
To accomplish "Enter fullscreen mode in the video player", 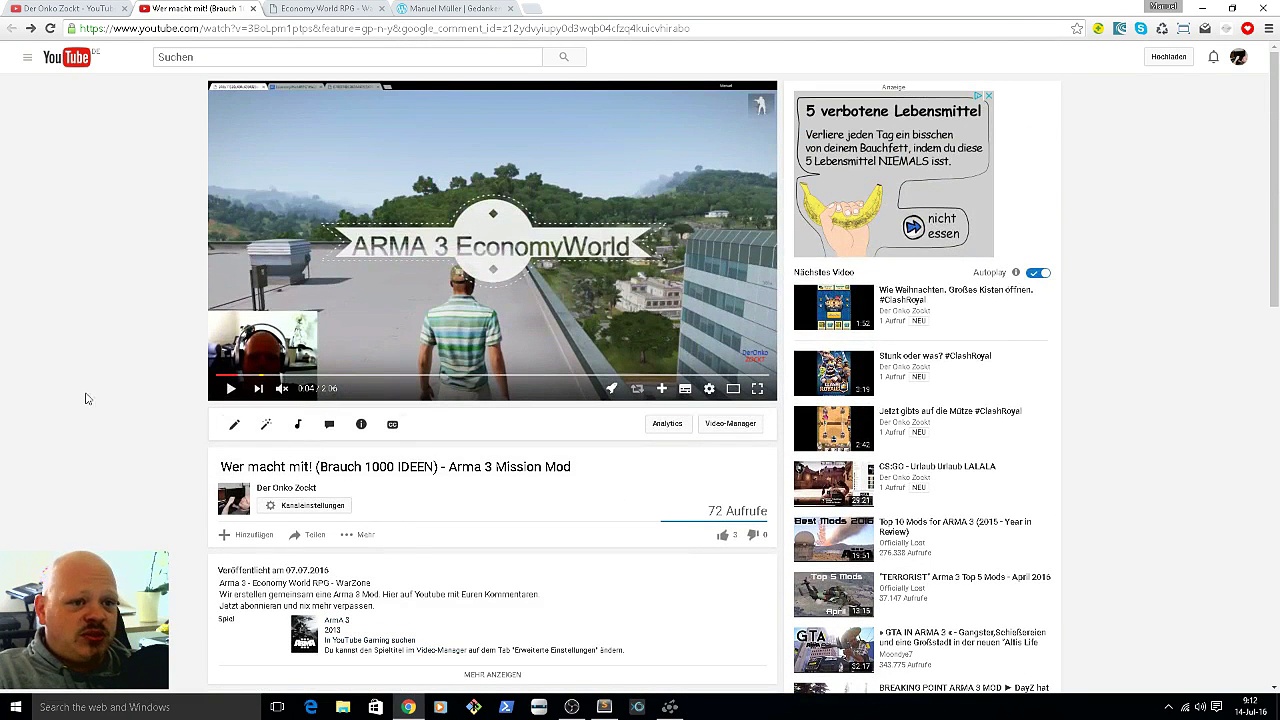I will coord(757,389).
